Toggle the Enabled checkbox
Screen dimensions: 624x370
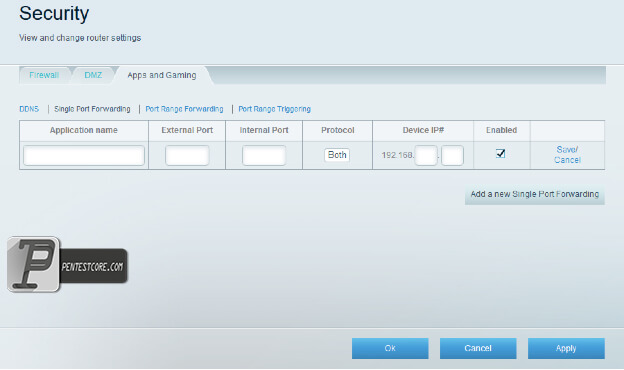501,153
